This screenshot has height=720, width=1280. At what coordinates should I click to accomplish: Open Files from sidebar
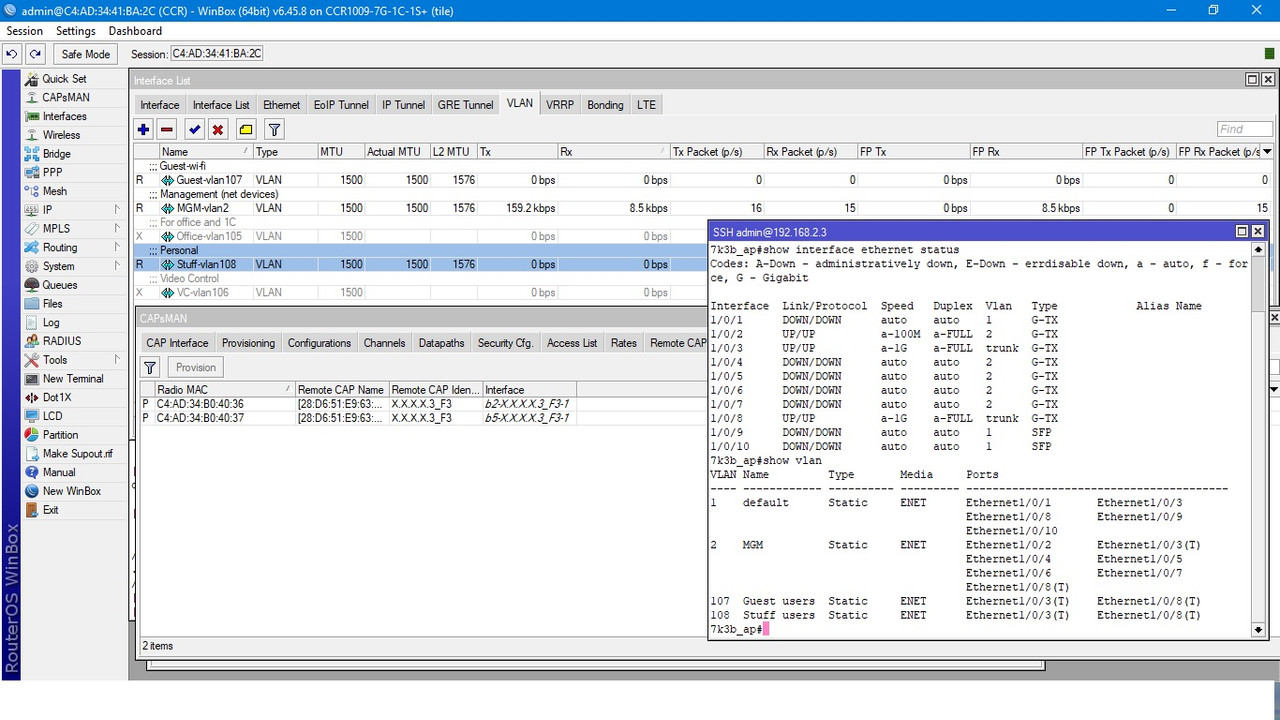pos(52,304)
